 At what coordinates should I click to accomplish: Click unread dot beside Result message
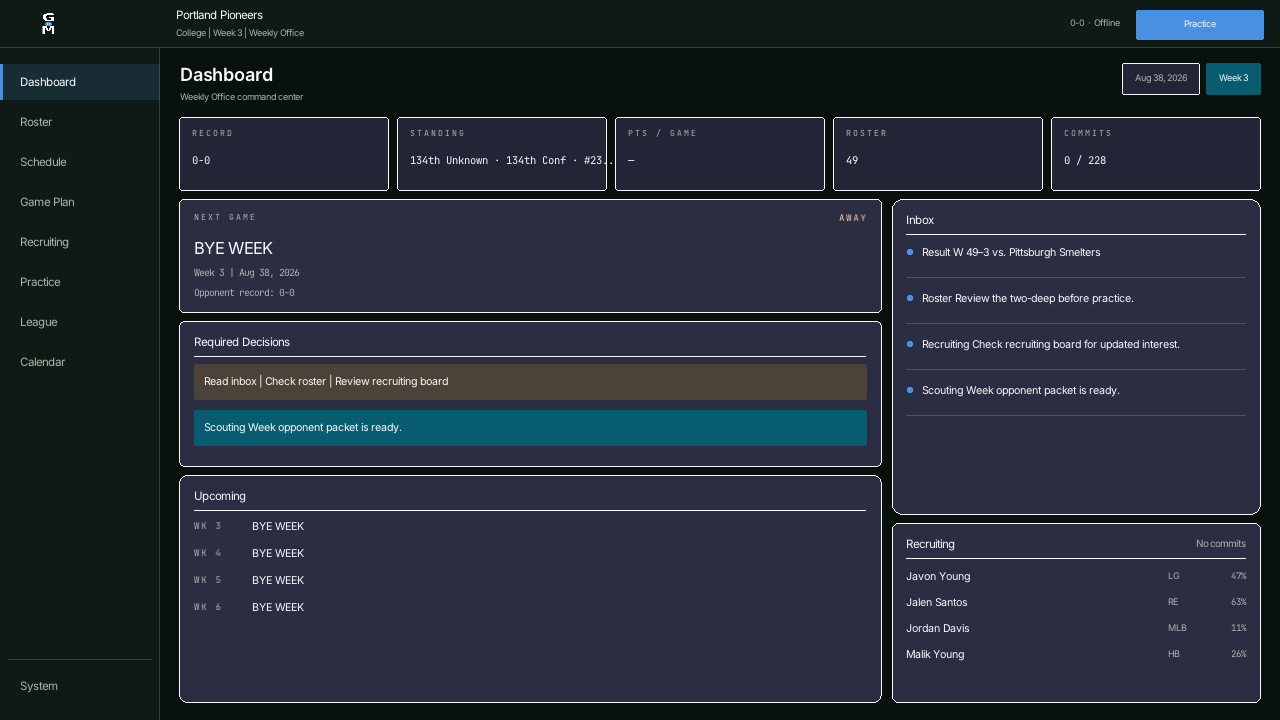[910, 252]
